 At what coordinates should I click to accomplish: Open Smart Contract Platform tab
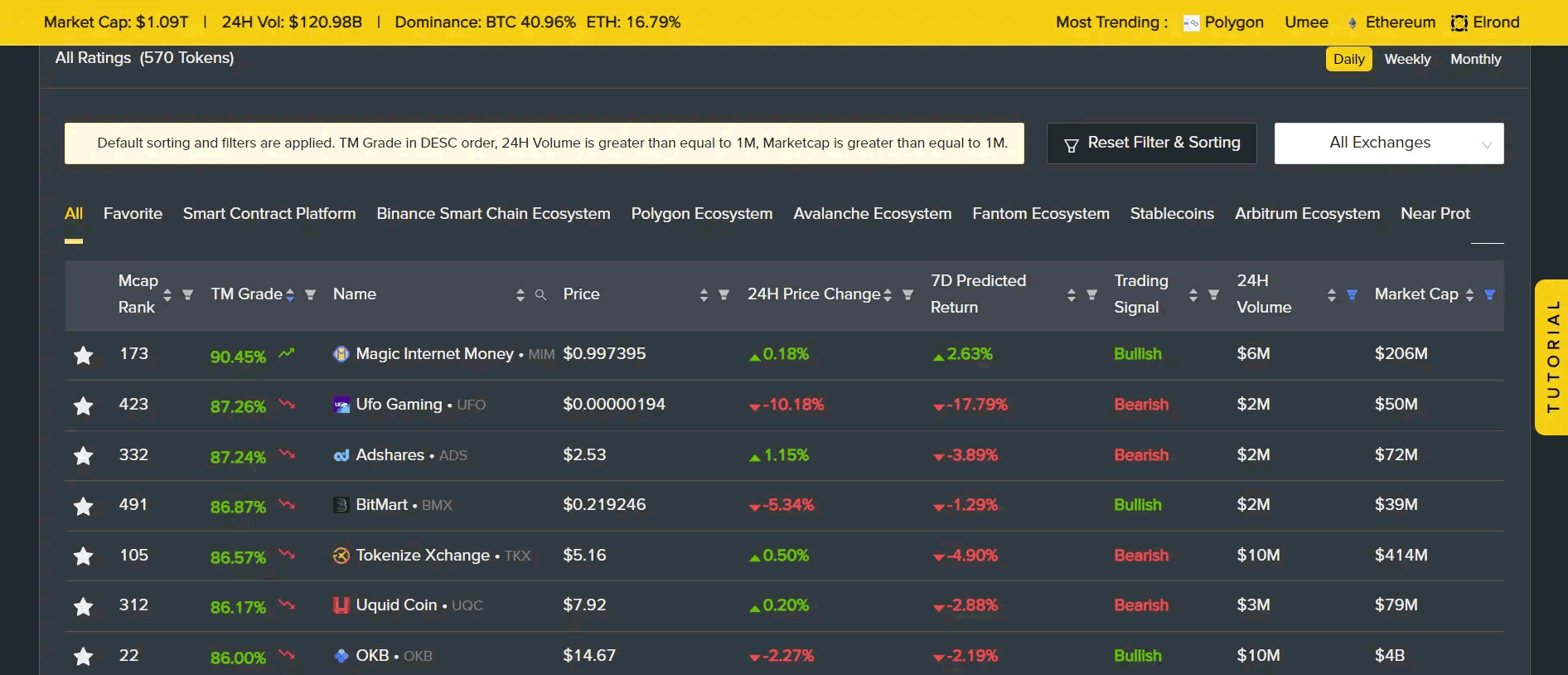click(x=269, y=214)
